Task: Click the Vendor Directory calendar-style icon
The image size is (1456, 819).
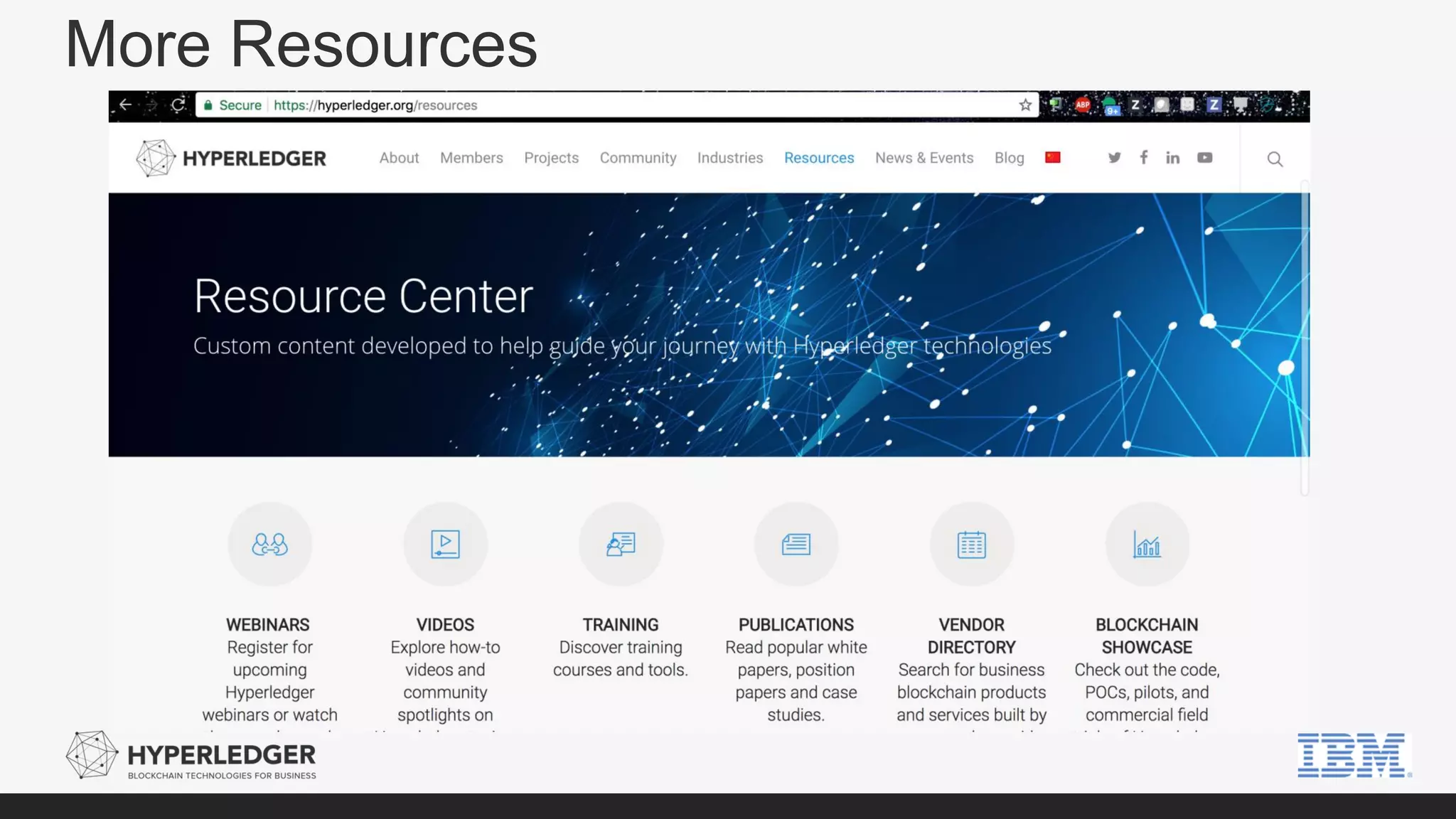Action: [972, 545]
